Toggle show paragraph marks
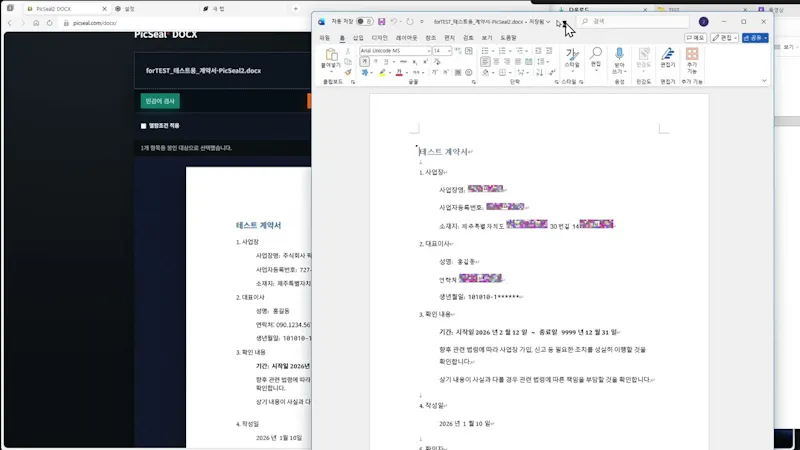 tap(552, 72)
